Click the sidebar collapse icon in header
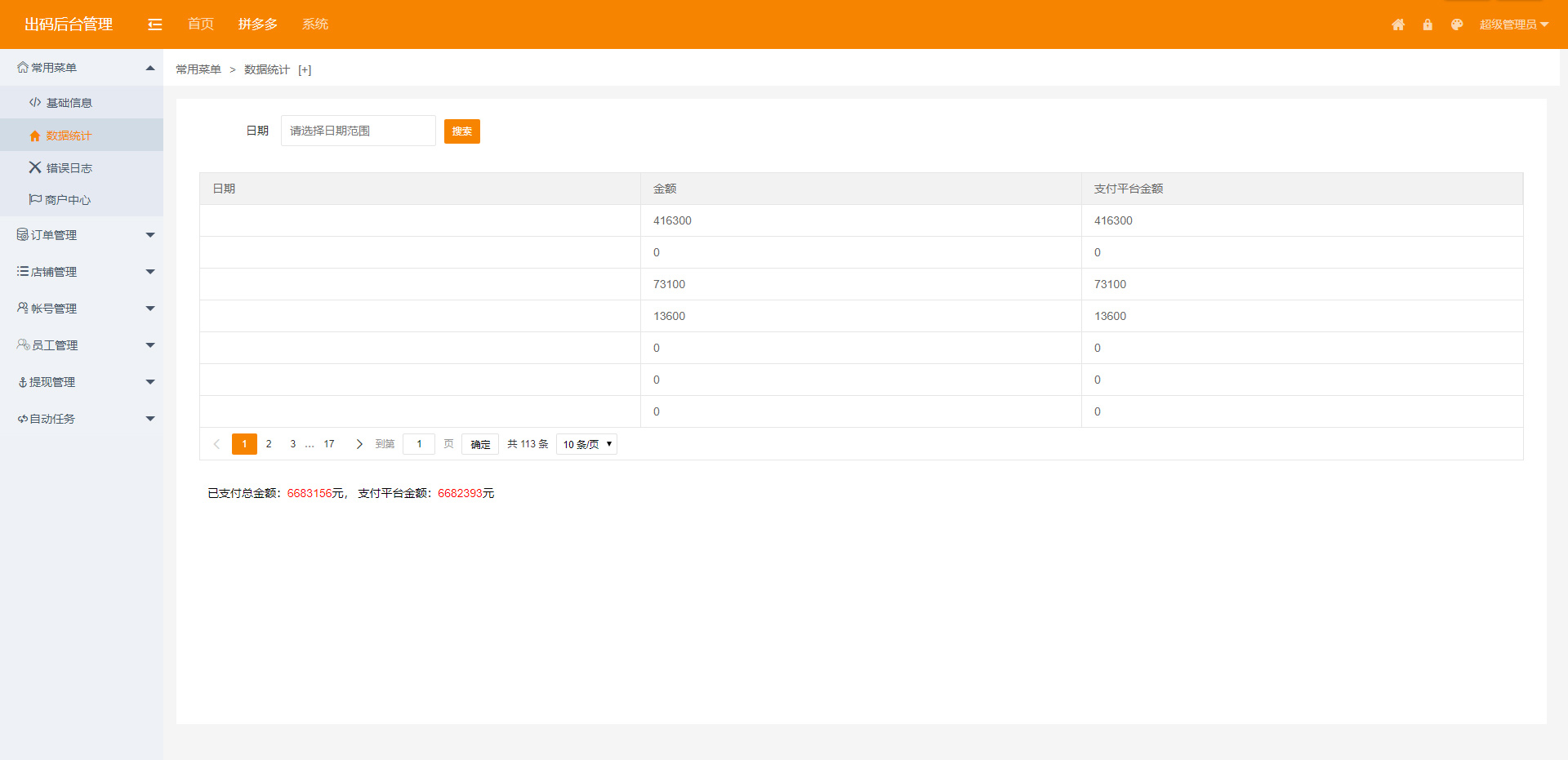1568x760 pixels. (154, 24)
